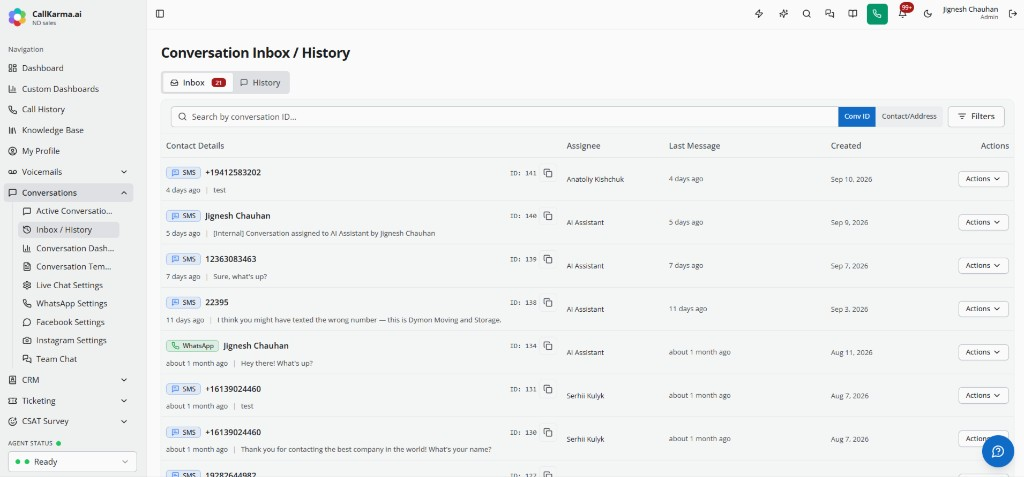The width and height of the screenshot is (1024, 477).
Task: Toggle dark mode moon icon
Action: click(x=928, y=14)
